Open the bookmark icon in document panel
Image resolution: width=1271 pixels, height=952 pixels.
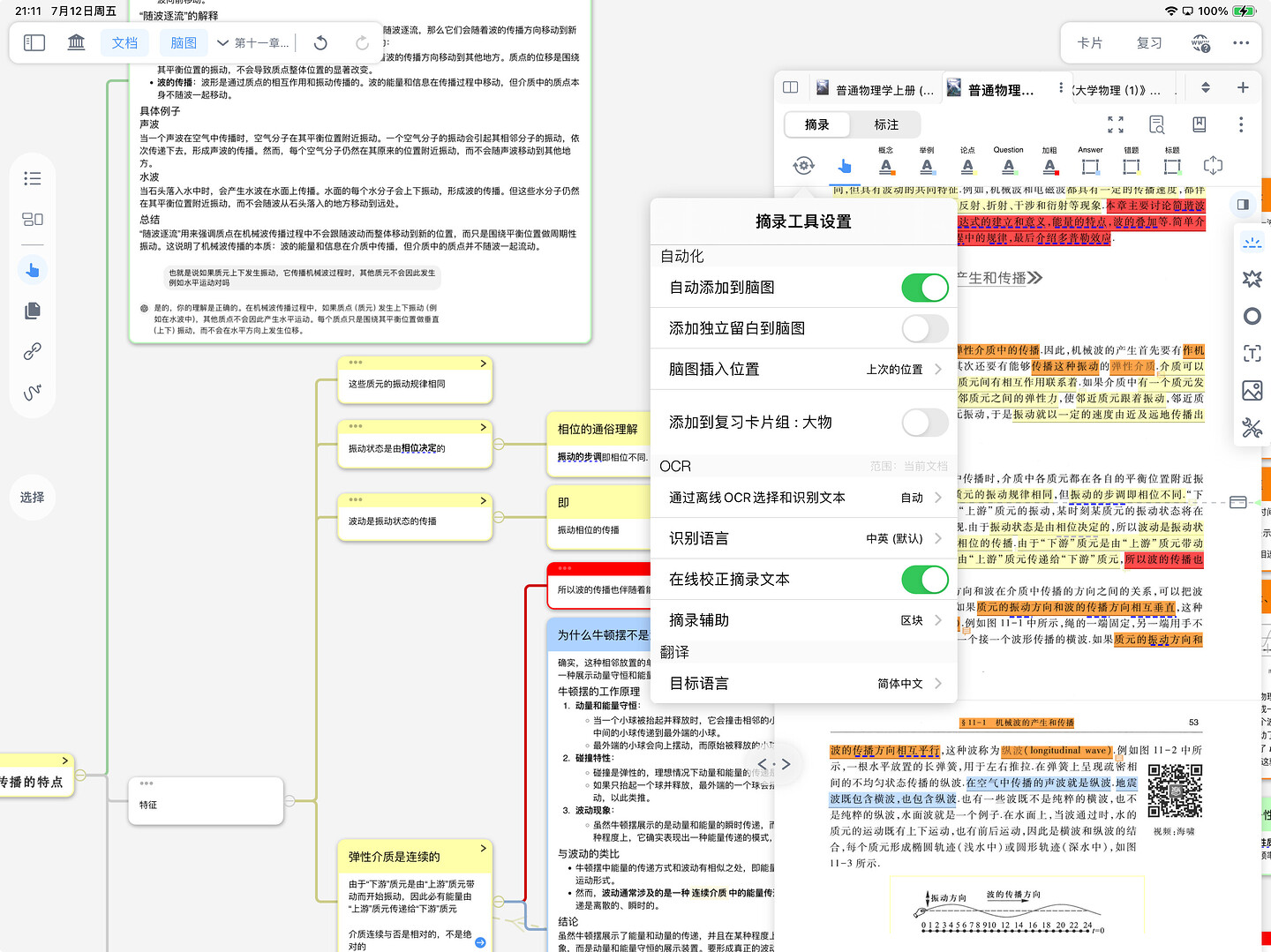tap(1200, 124)
